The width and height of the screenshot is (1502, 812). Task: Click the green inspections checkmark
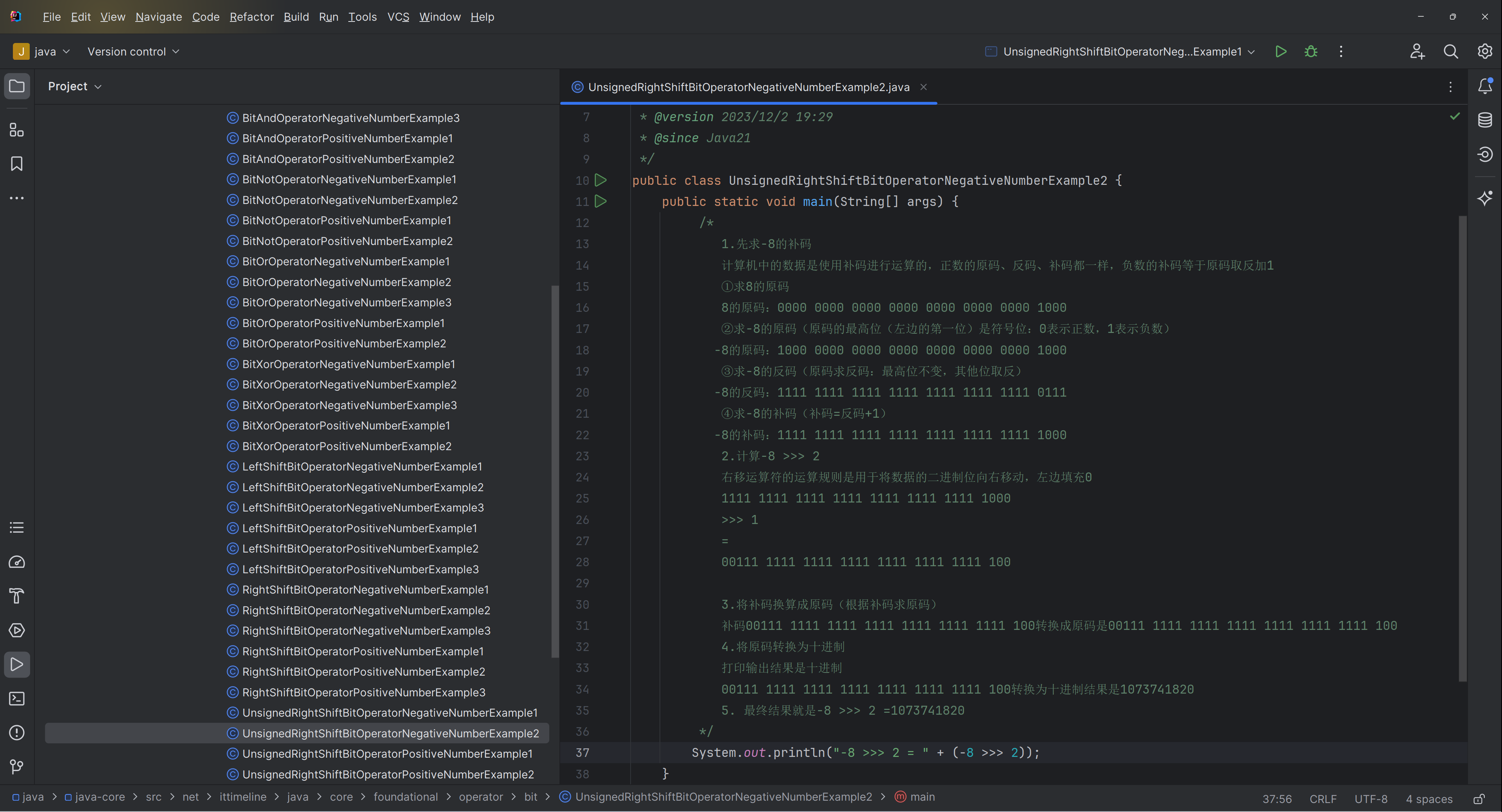[x=1455, y=116]
